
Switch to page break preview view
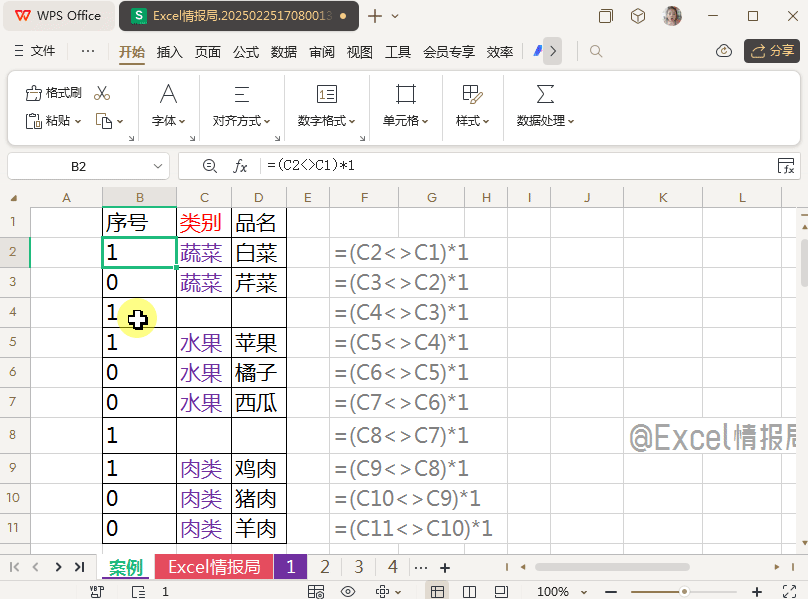pos(470,592)
